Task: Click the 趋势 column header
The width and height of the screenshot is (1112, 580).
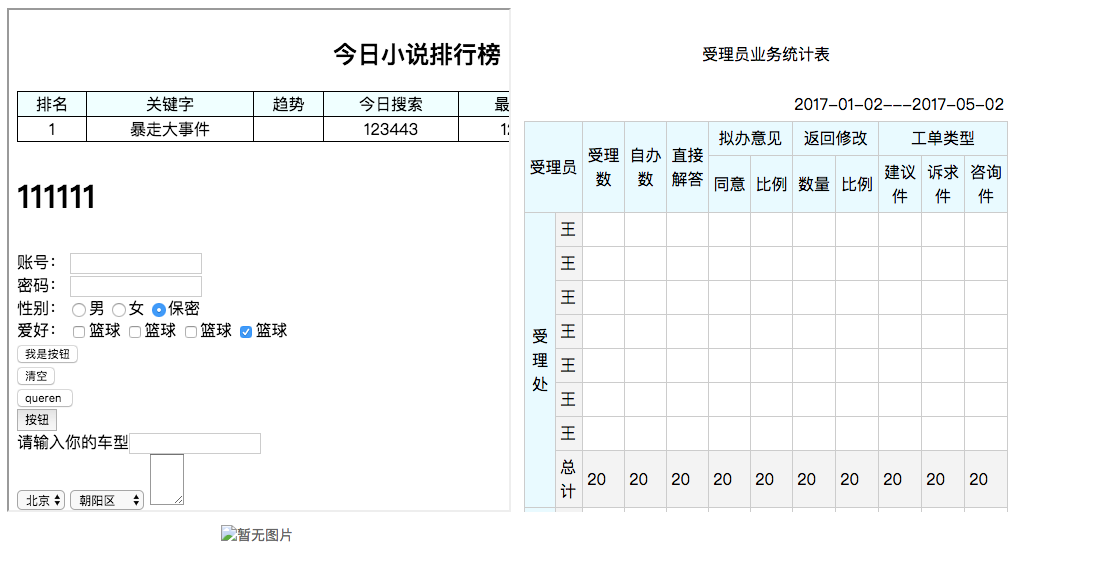Action: 289,104
